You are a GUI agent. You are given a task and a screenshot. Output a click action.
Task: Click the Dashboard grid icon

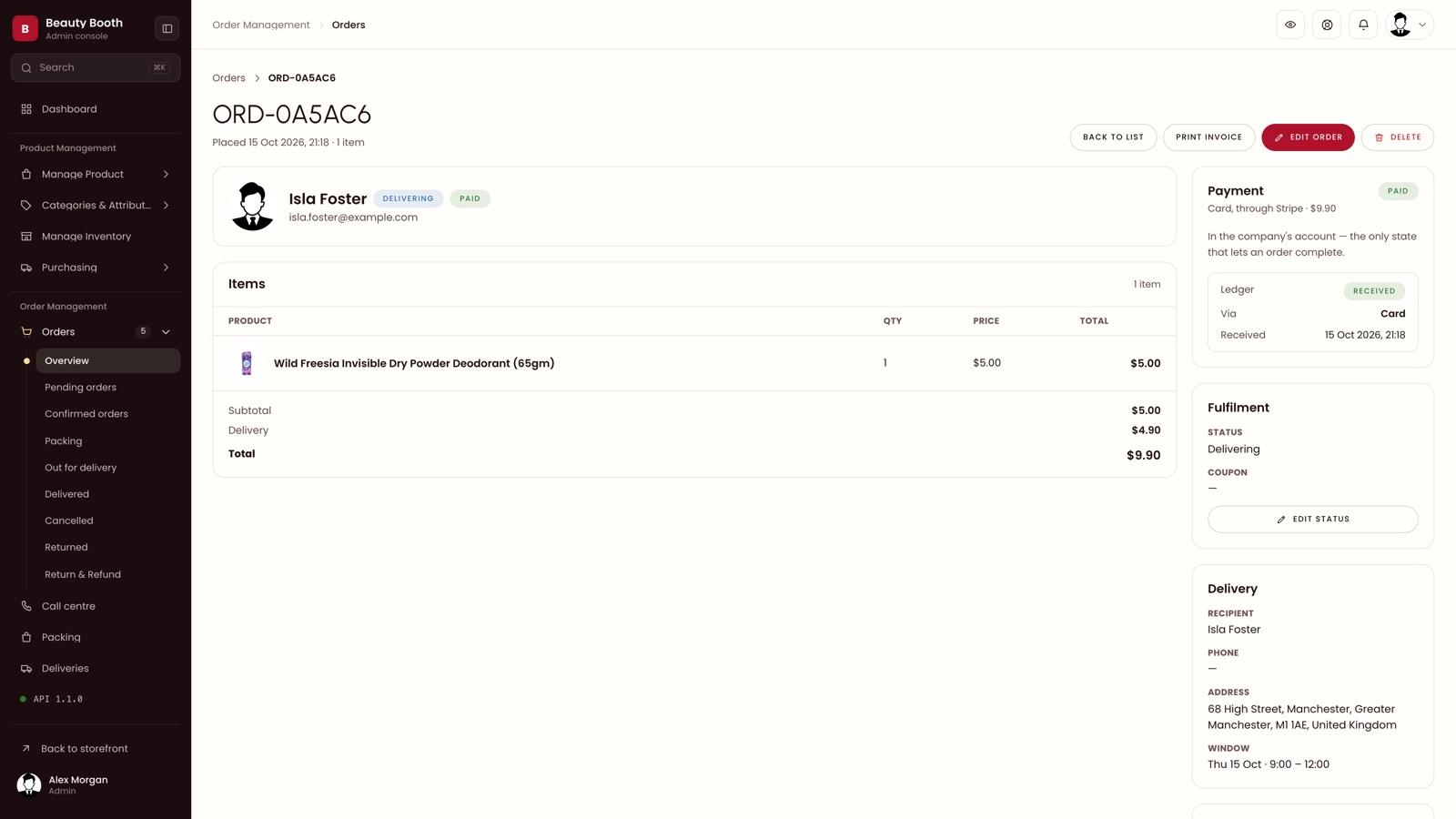[x=26, y=109]
